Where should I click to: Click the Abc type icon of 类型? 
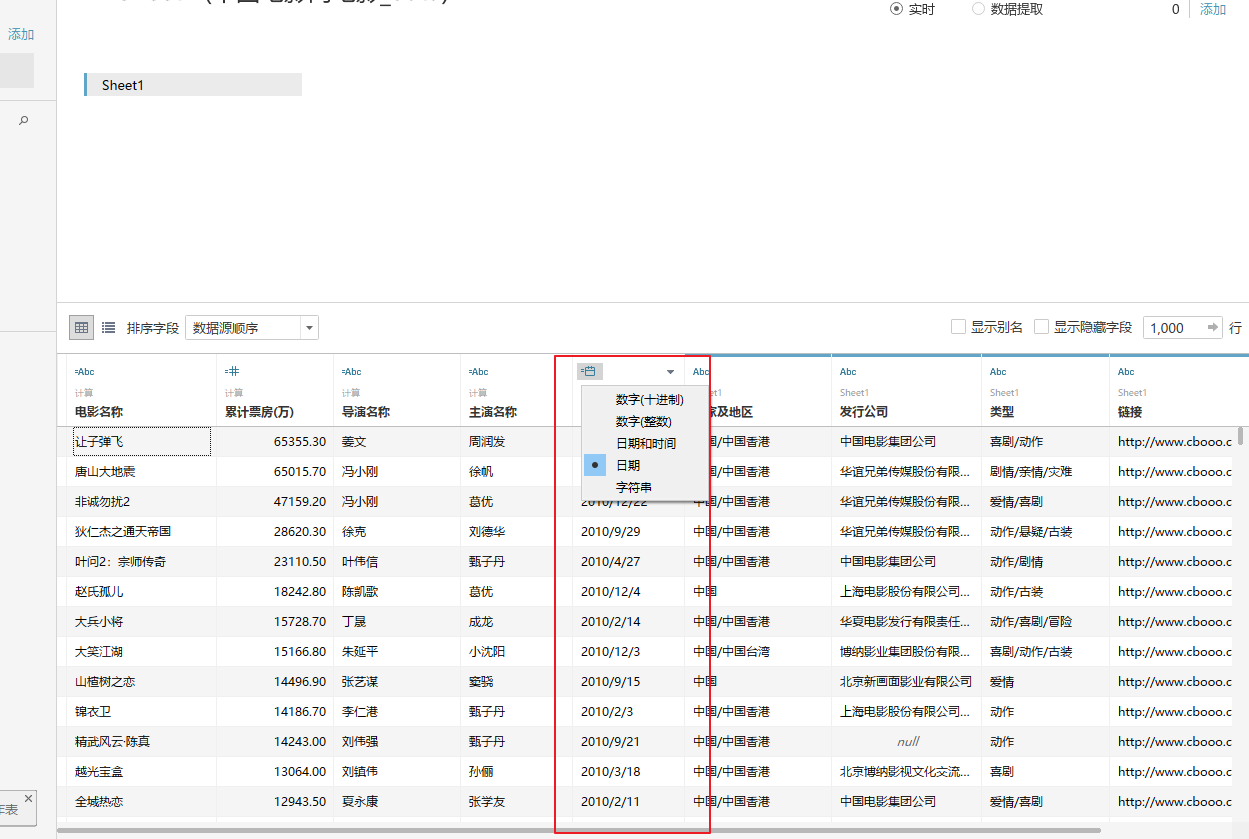point(998,372)
